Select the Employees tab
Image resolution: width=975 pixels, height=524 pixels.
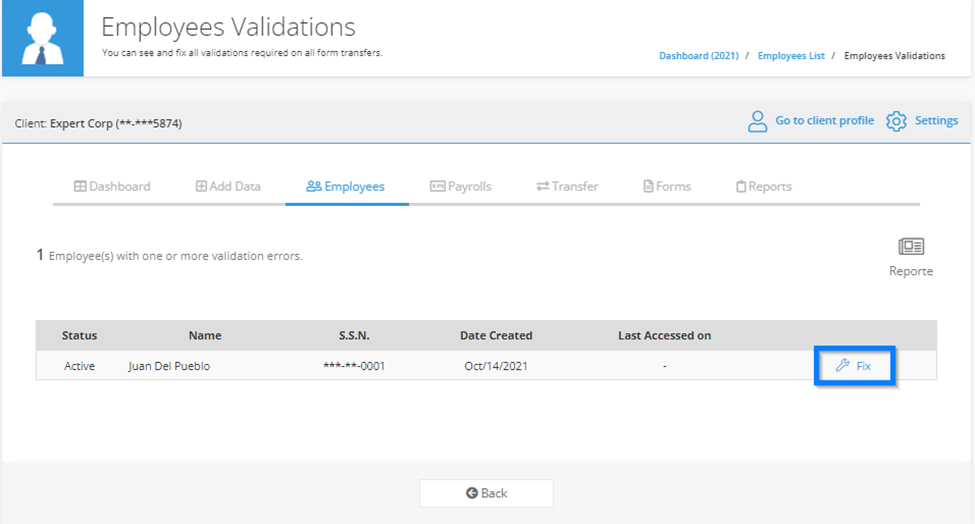(346, 186)
